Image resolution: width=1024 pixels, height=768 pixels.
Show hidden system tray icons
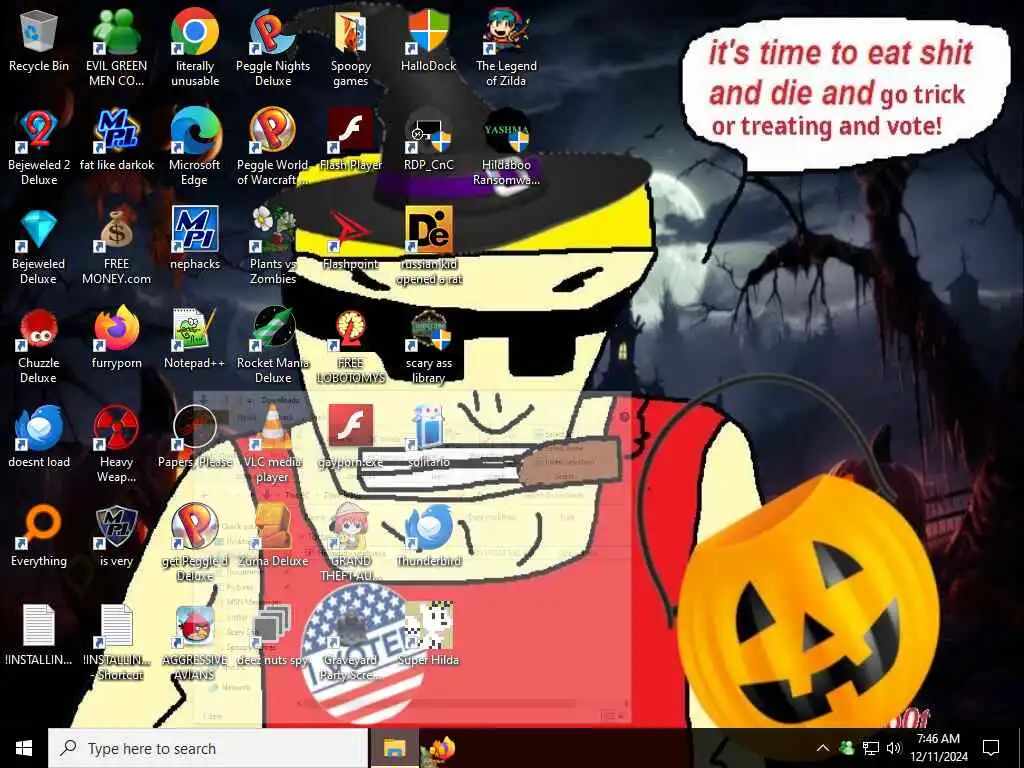[823, 748]
